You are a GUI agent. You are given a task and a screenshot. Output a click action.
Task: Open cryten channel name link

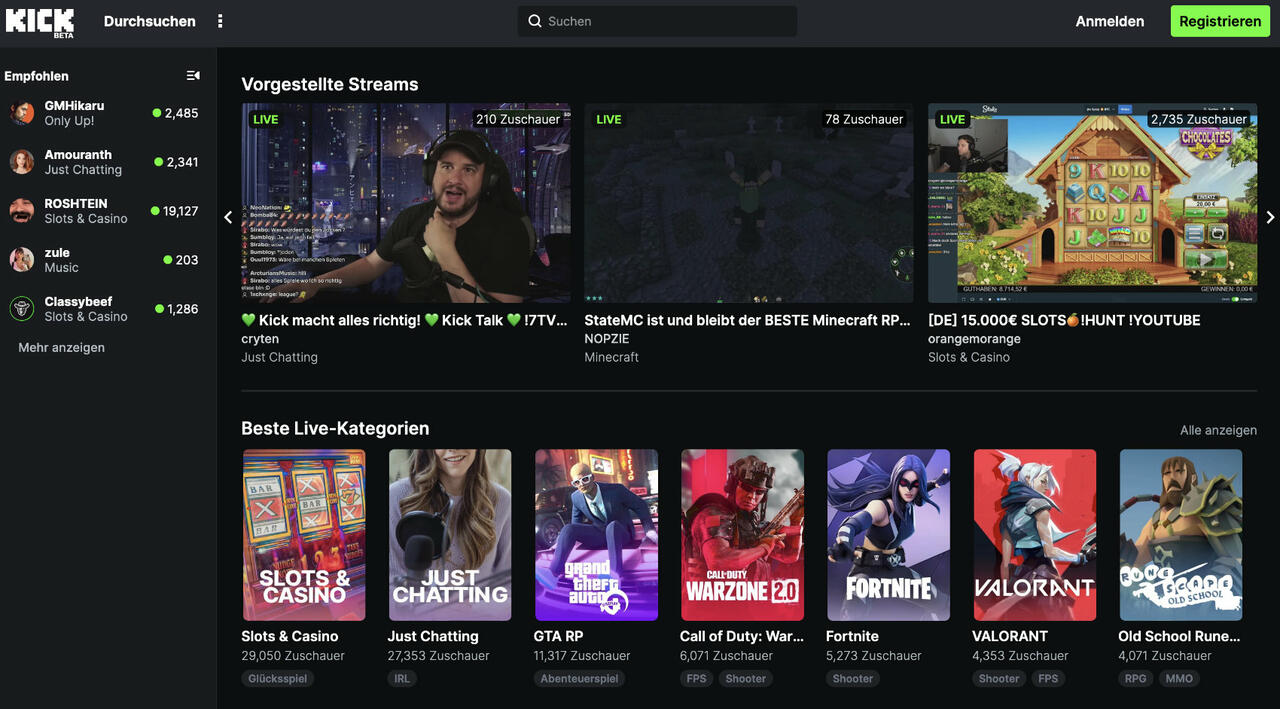click(260, 339)
